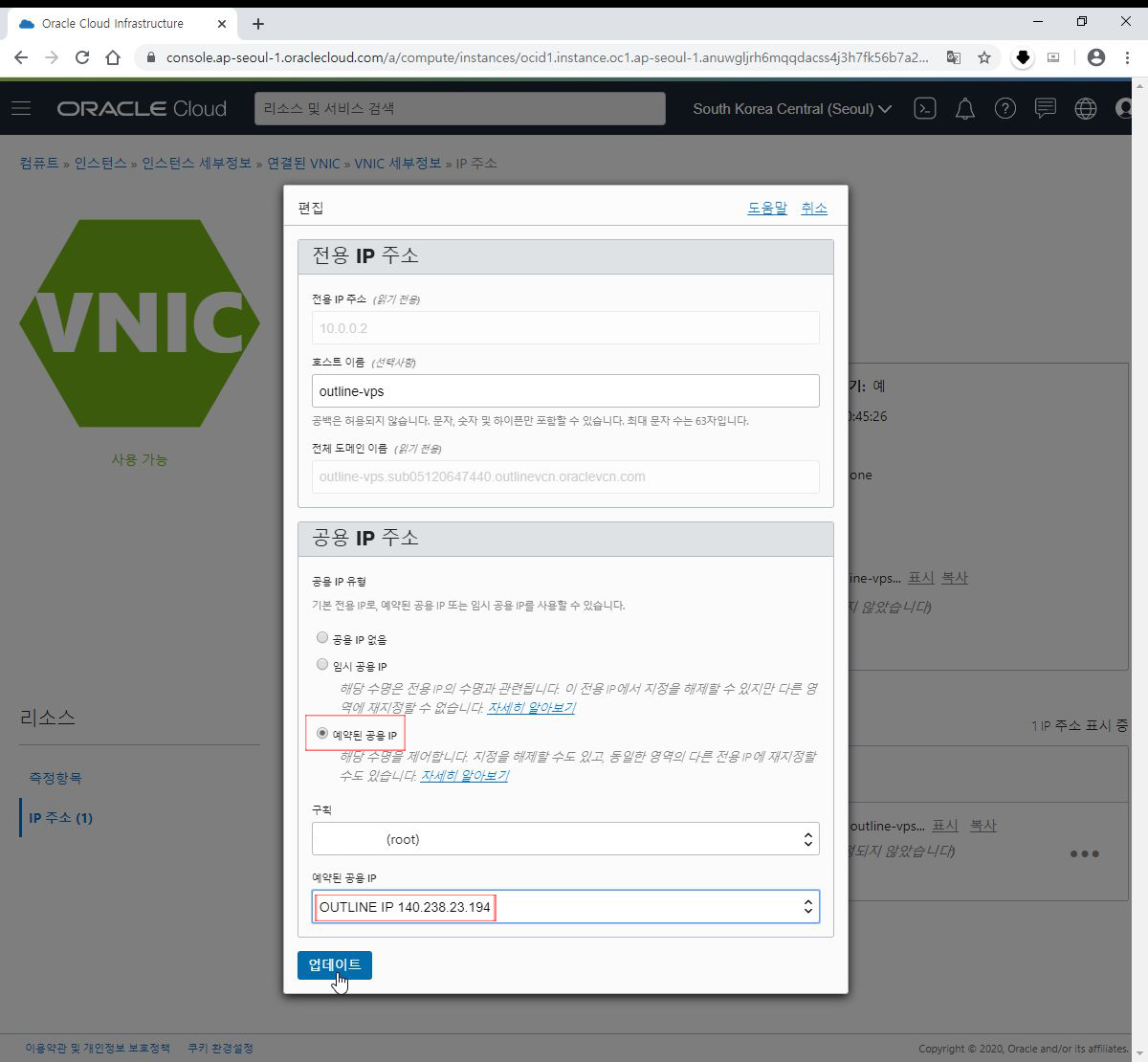1148x1062 pixels.
Task: Open Chrome profile avatar icon
Action: click(x=1096, y=57)
